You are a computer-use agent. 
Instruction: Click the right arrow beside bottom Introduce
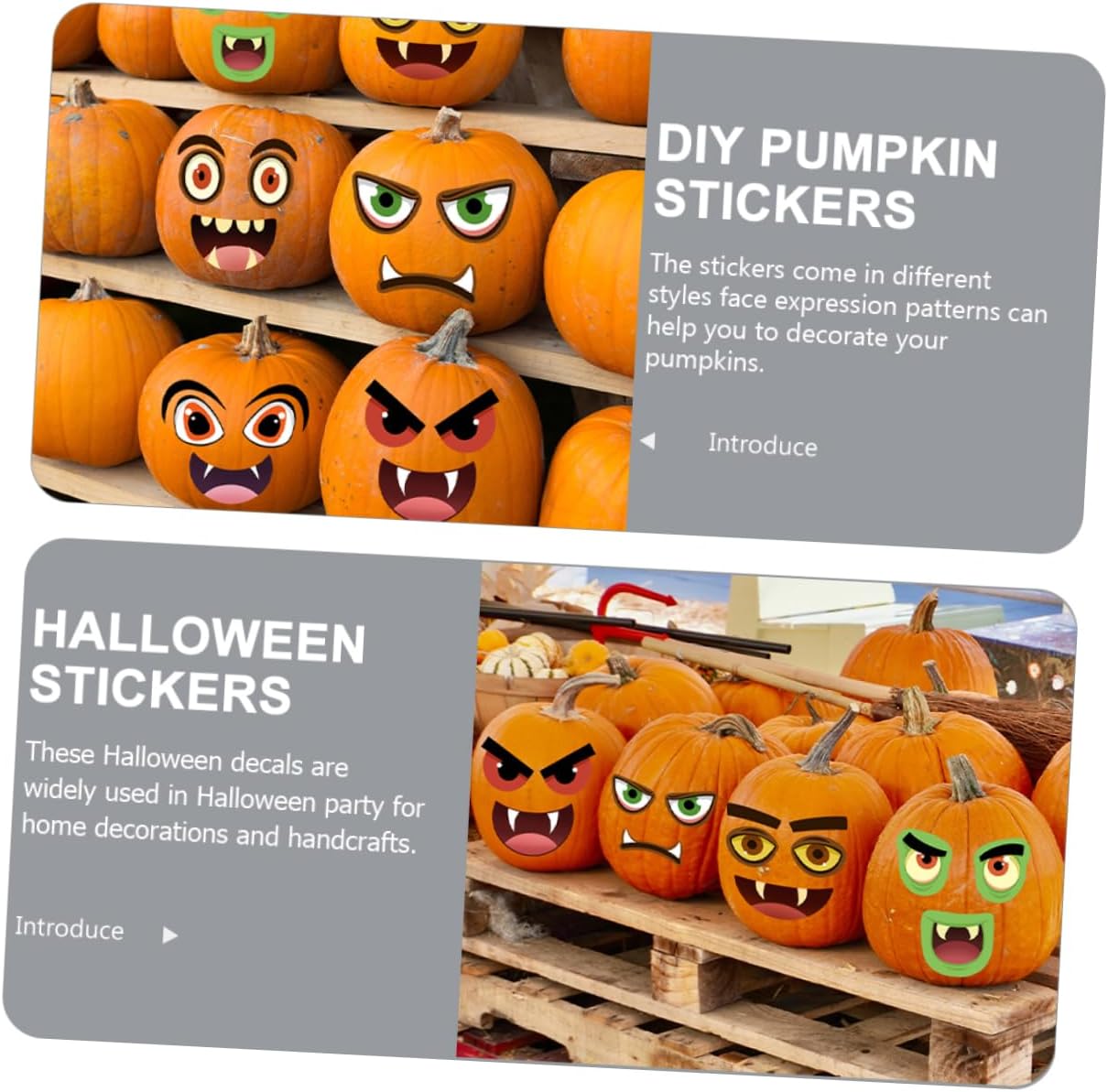(x=170, y=935)
